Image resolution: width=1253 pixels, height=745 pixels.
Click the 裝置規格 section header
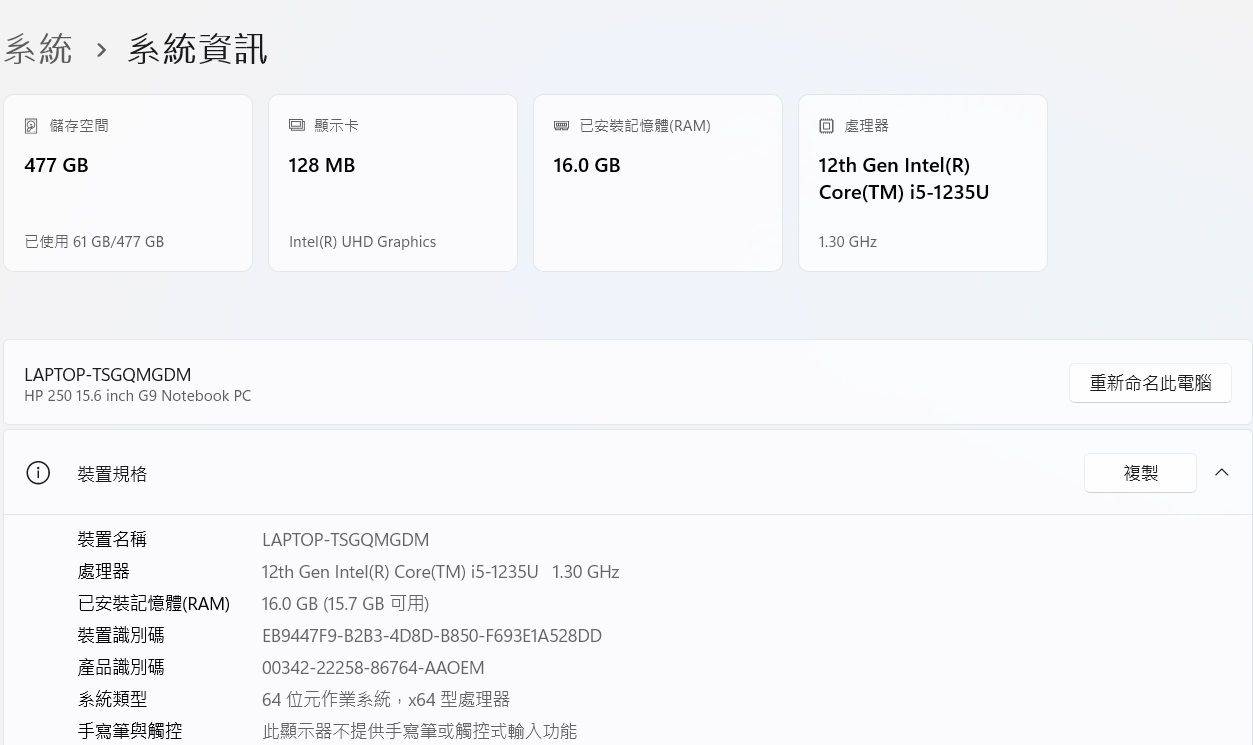tap(112, 474)
